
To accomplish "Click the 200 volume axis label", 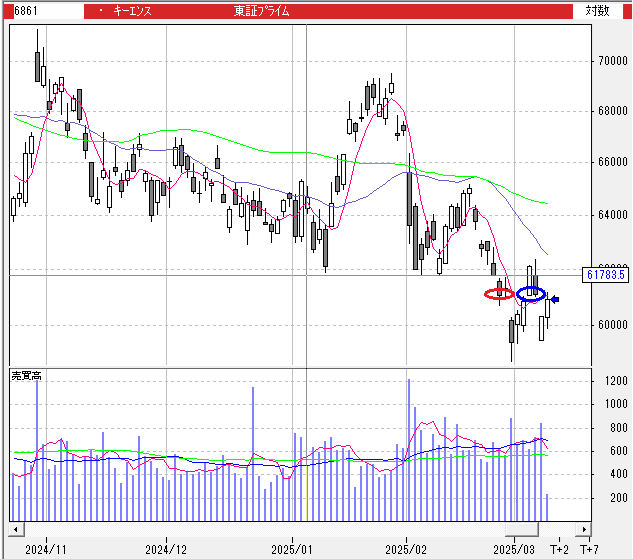I will tap(618, 498).
